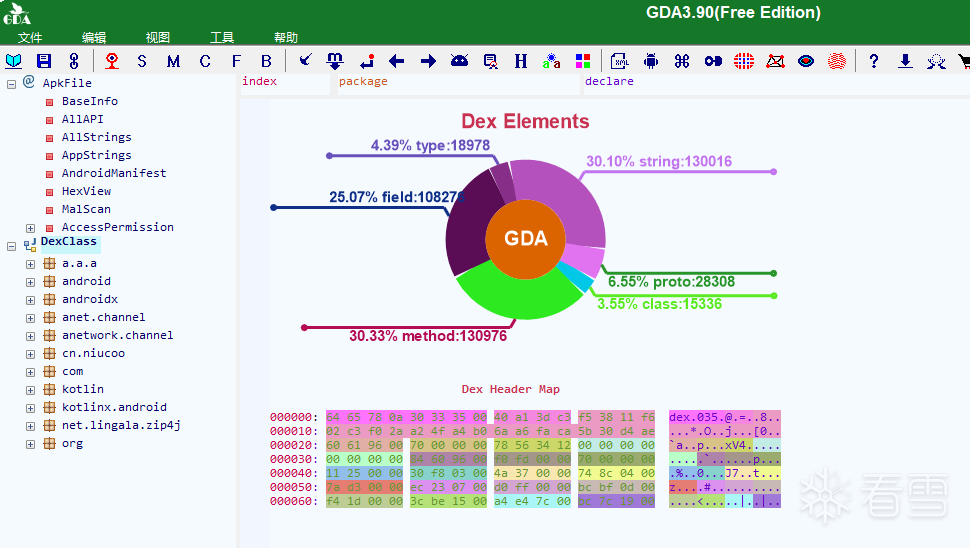
Task: Open AppStrings tree entry
Action: point(97,155)
